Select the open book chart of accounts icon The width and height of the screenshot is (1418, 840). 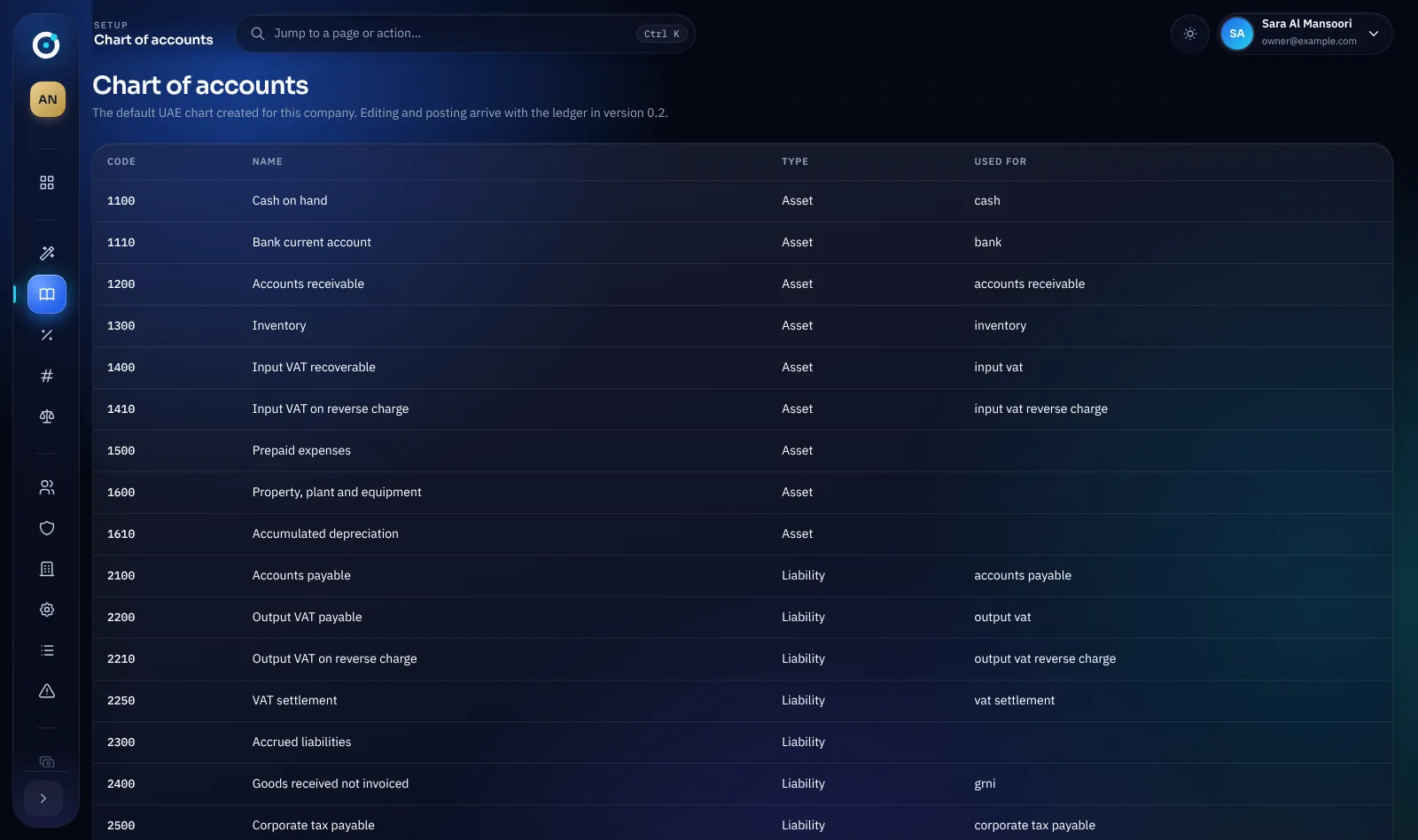click(x=47, y=294)
